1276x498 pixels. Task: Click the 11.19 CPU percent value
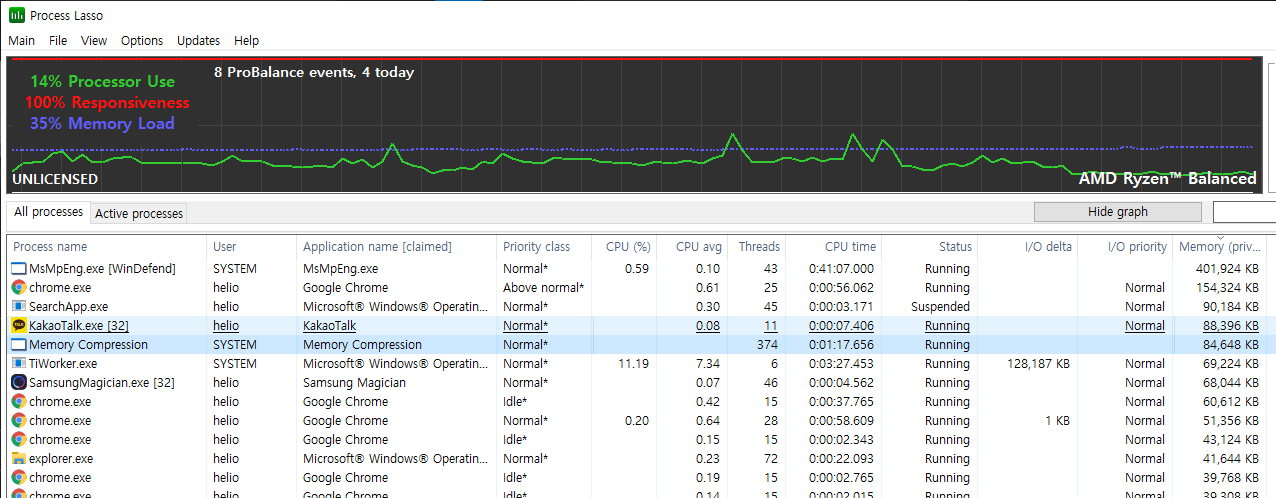pyautogui.click(x=634, y=363)
